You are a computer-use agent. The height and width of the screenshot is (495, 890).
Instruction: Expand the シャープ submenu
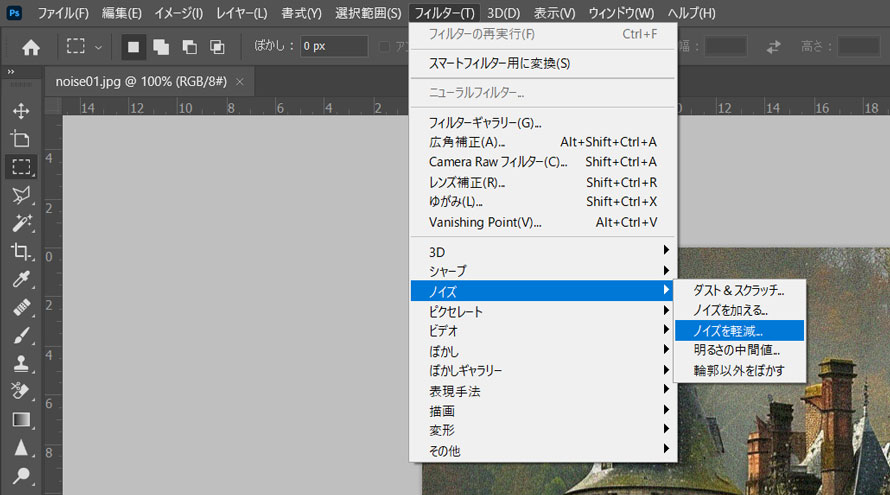(543, 271)
